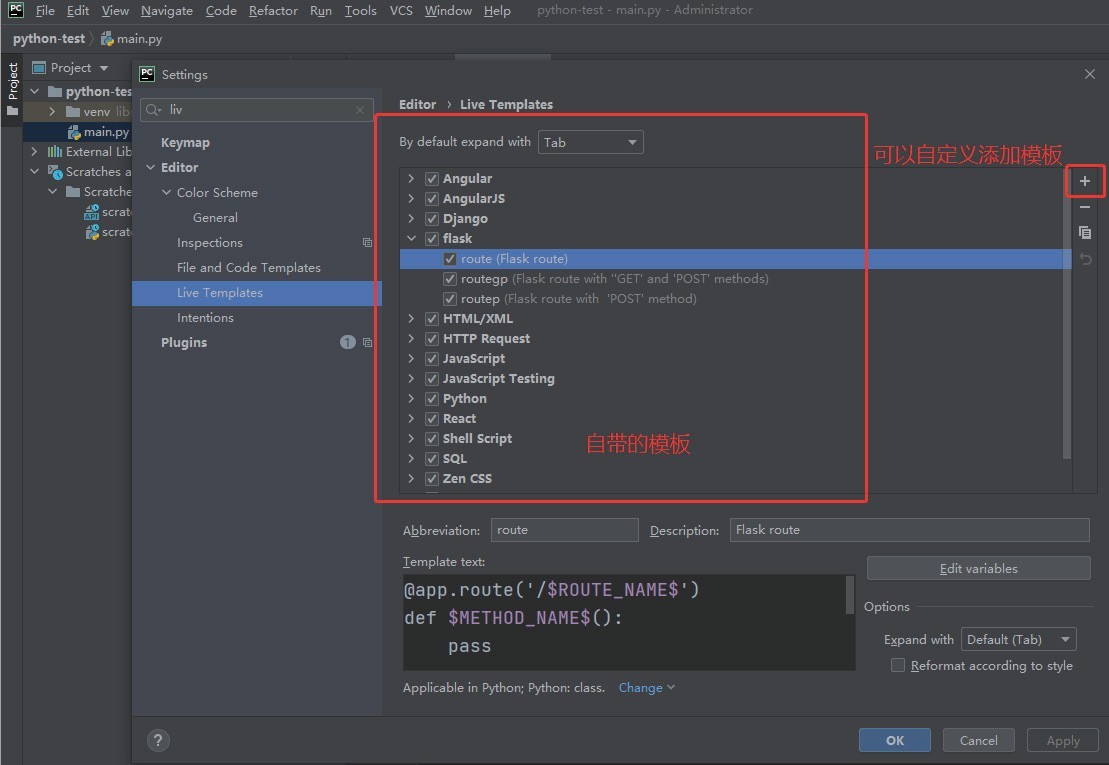Uncheck the Python template group

[x=431, y=399]
